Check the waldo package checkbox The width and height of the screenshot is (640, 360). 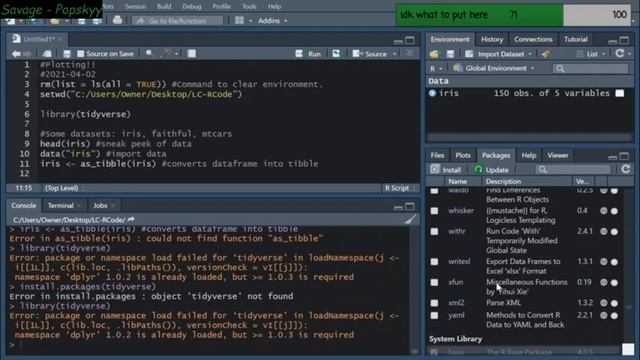(434, 191)
